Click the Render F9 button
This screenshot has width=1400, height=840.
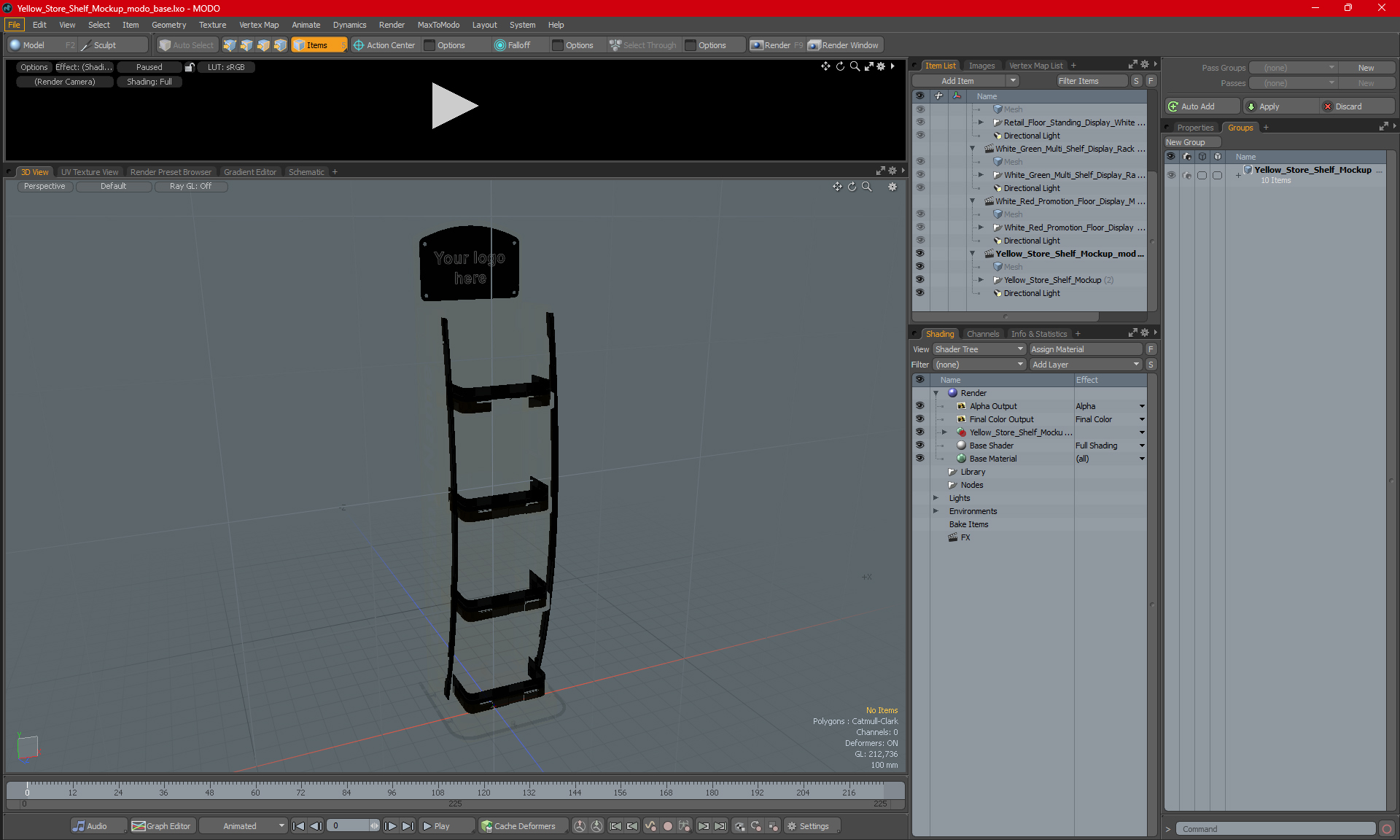(x=777, y=45)
